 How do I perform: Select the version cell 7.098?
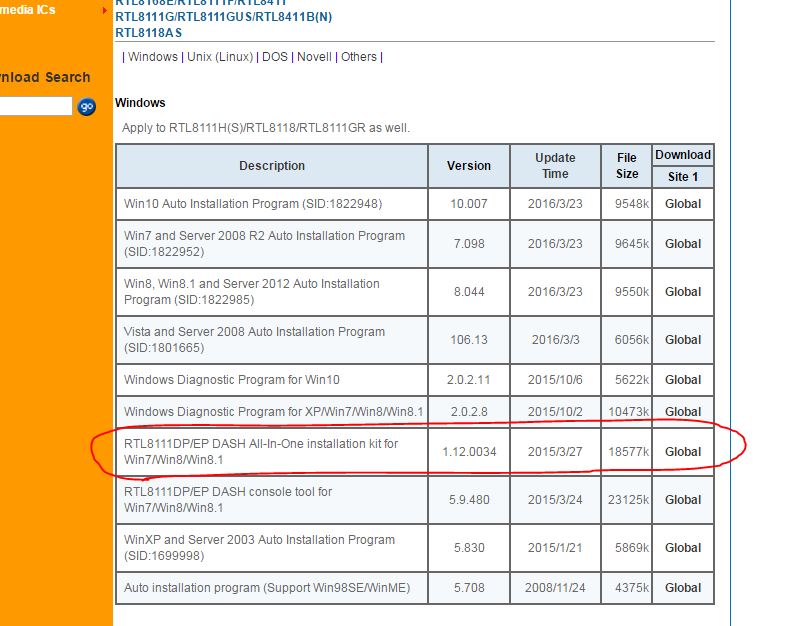[x=469, y=244]
